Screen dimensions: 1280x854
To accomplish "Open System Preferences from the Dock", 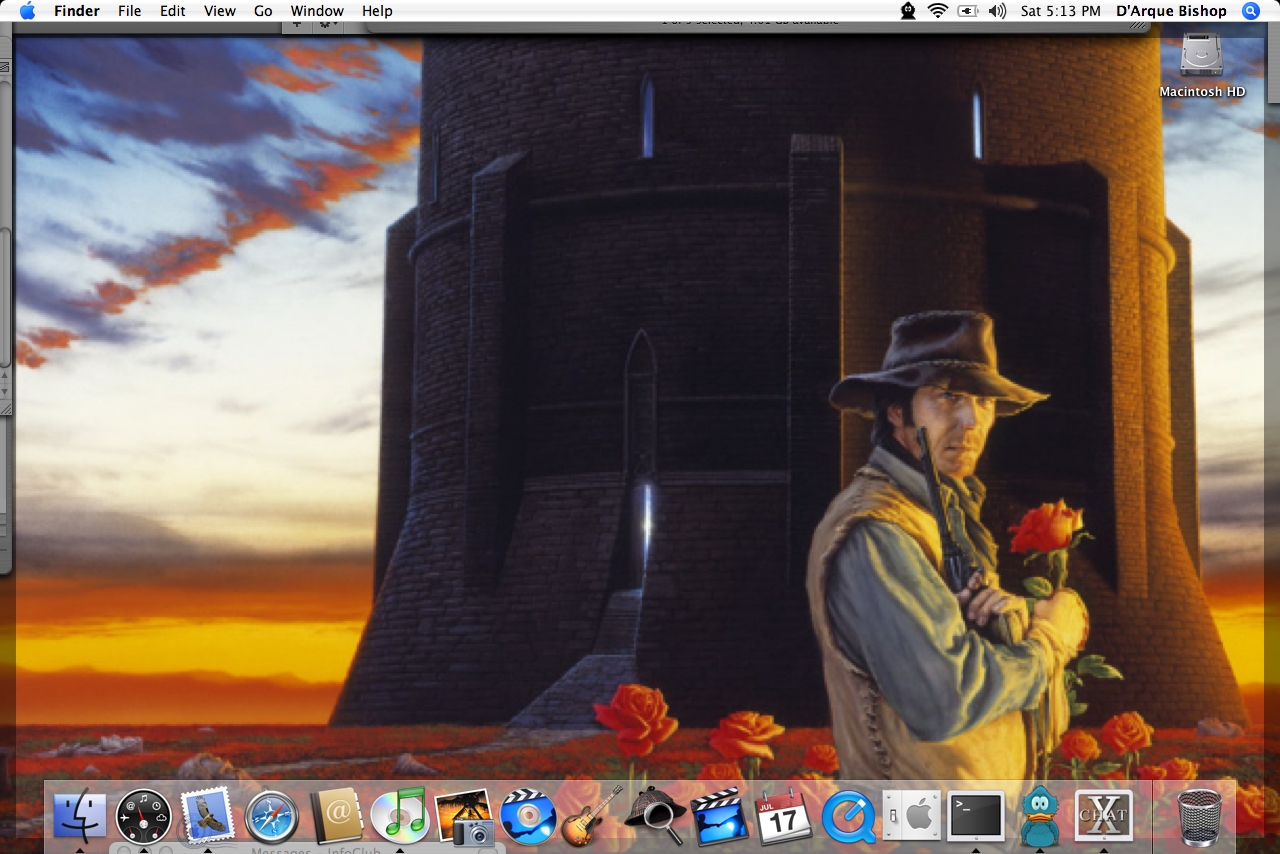I will (912, 816).
